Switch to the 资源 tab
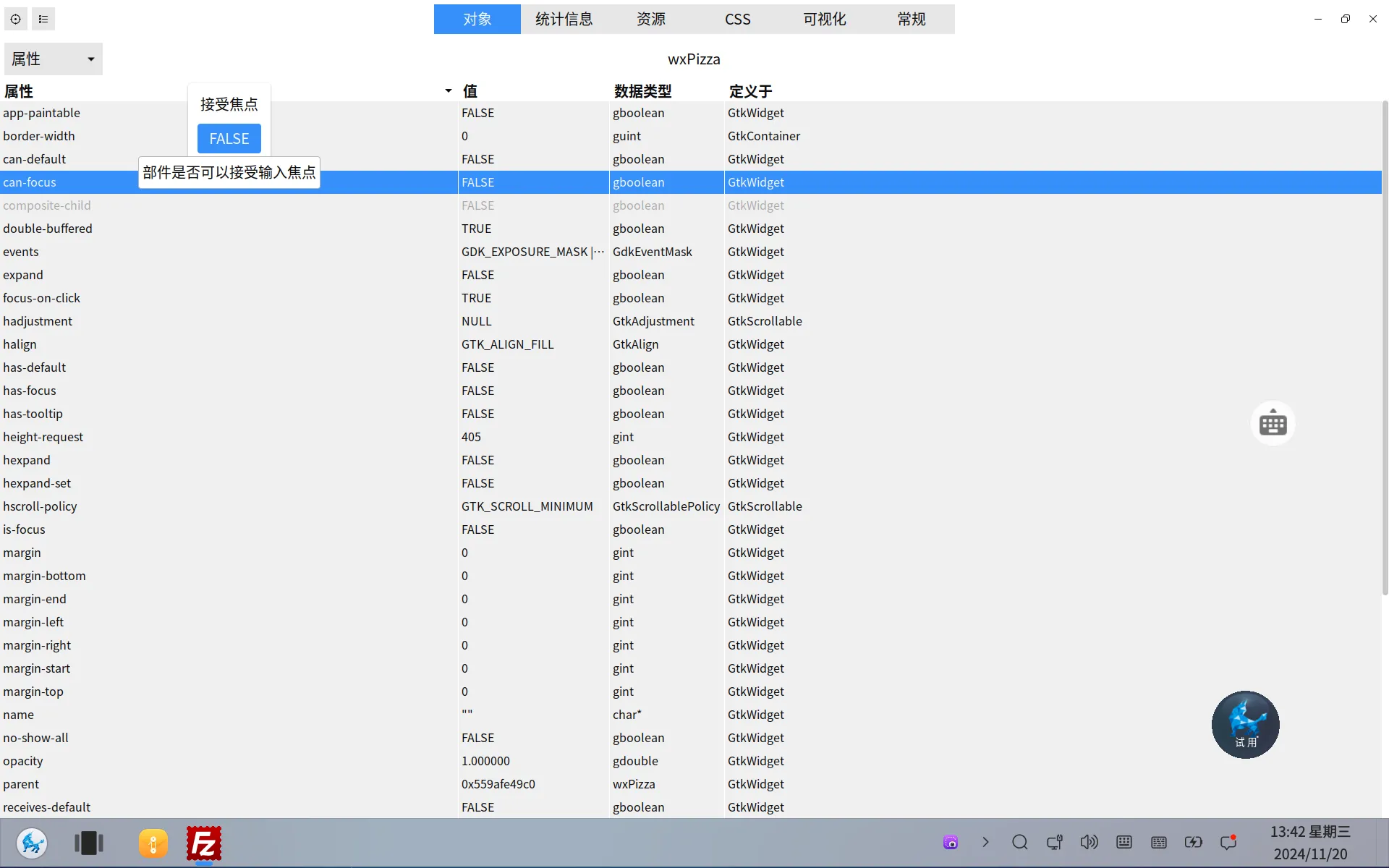 [x=651, y=20]
